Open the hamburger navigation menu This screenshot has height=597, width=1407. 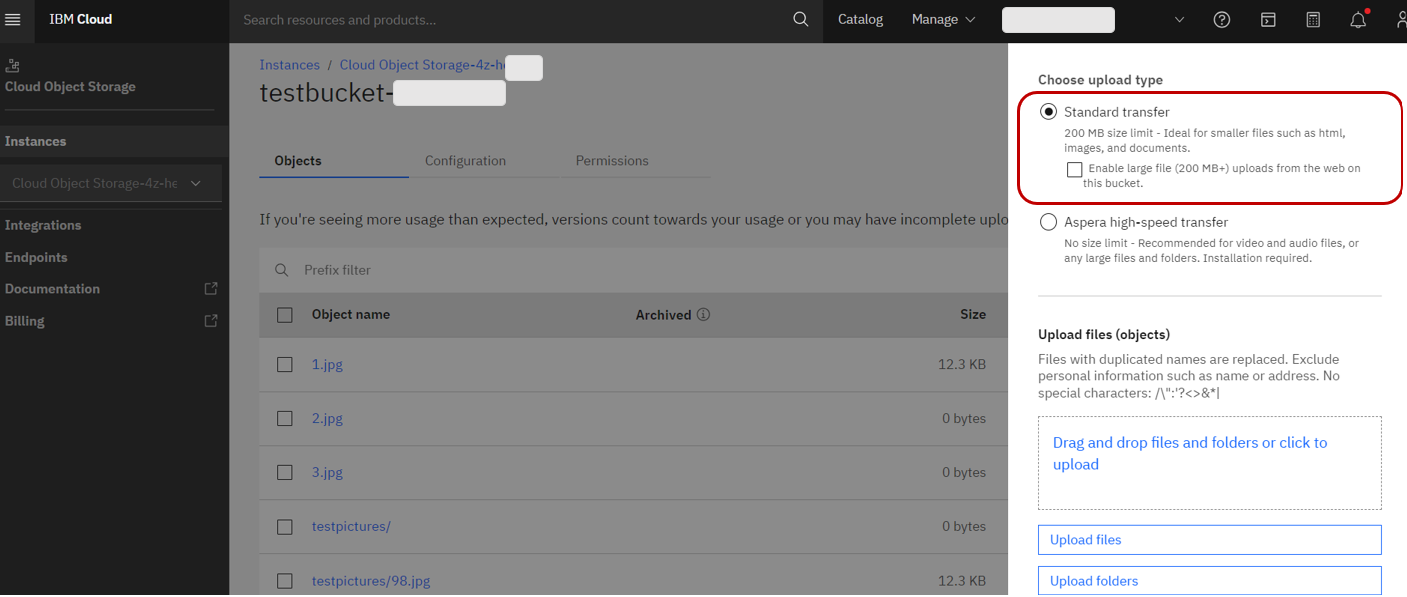(13, 20)
